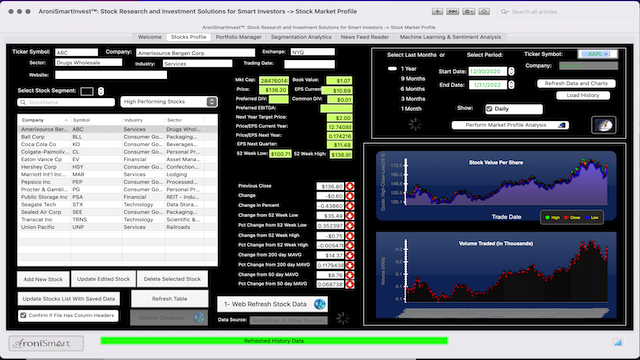Select the 1 Year period radio option
Screen dimensions: 640x360
pyautogui.click(x=392, y=69)
